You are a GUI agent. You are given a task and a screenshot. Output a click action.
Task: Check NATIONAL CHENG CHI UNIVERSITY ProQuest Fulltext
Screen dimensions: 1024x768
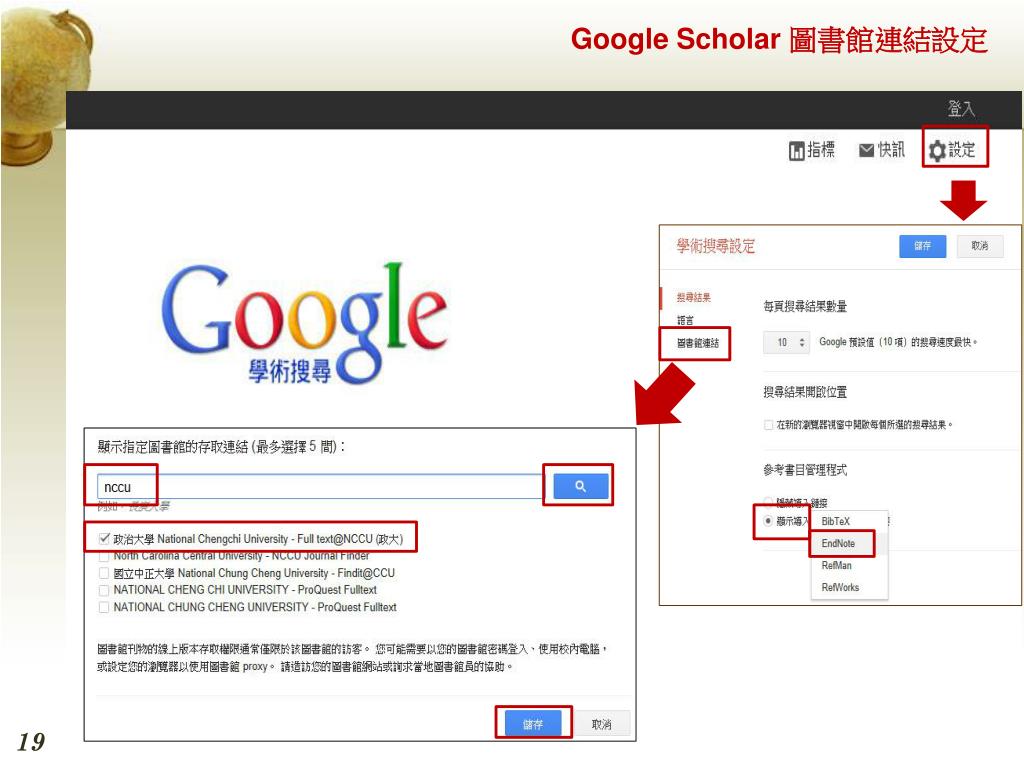[x=104, y=590]
